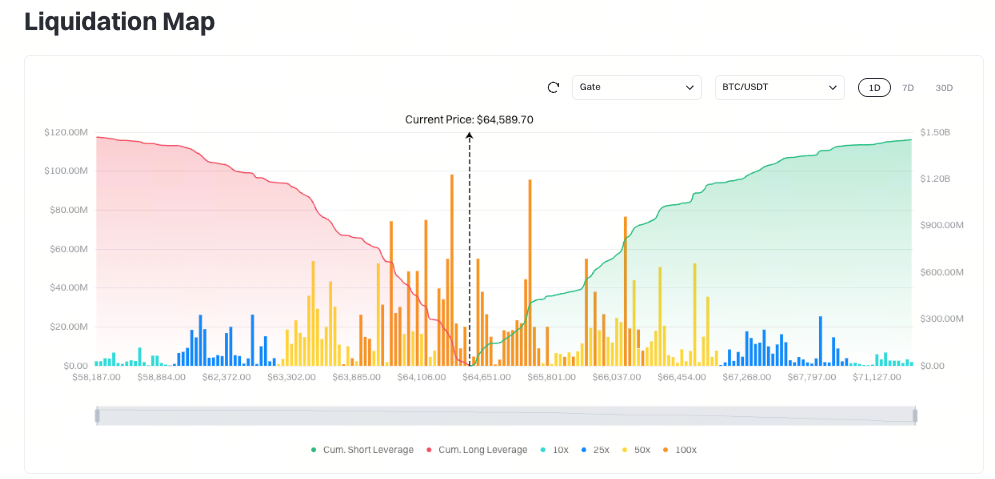Click the $66,454.00 x-axis label

[682, 377]
